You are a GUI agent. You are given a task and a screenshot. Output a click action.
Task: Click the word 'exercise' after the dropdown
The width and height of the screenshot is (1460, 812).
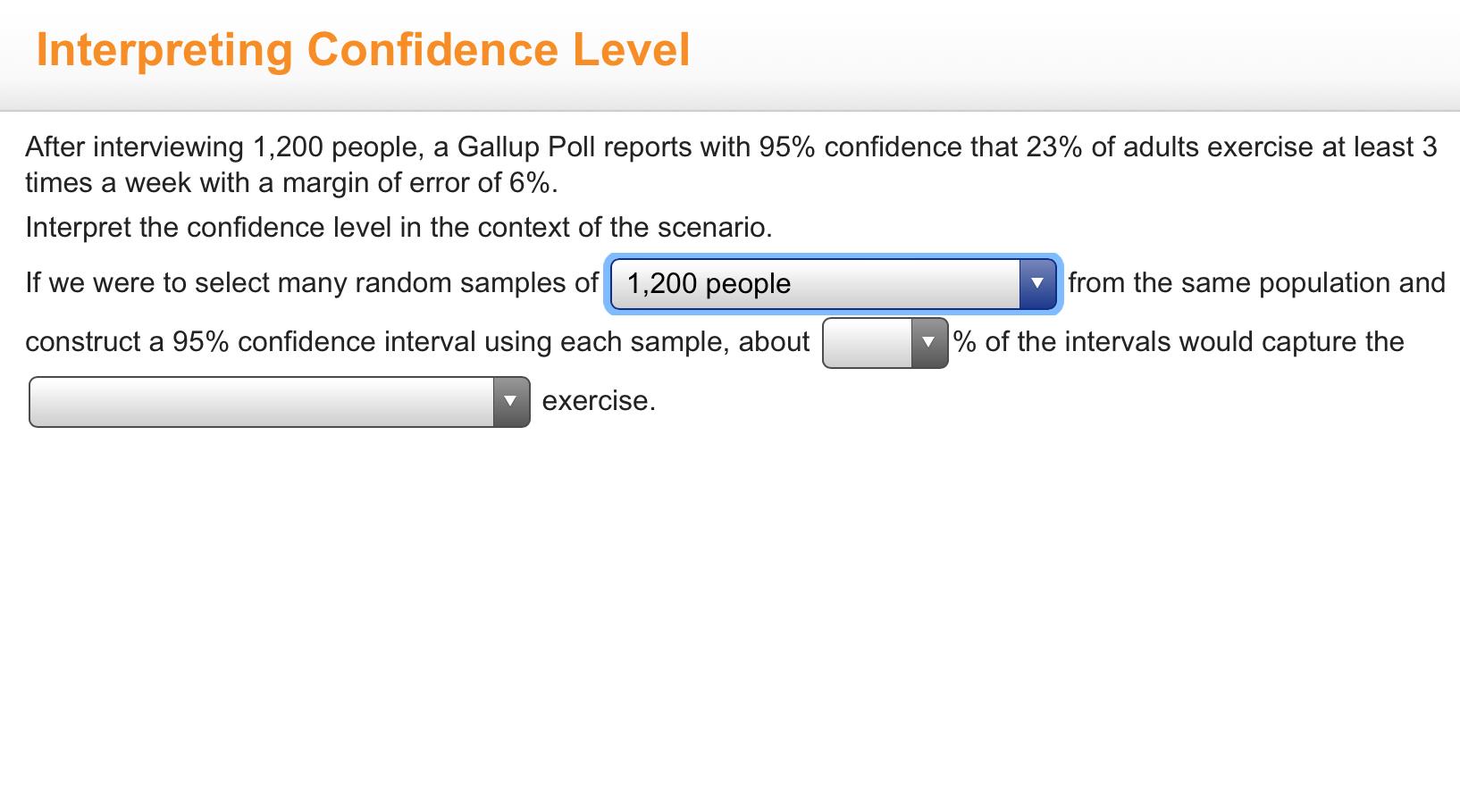(x=597, y=401)
